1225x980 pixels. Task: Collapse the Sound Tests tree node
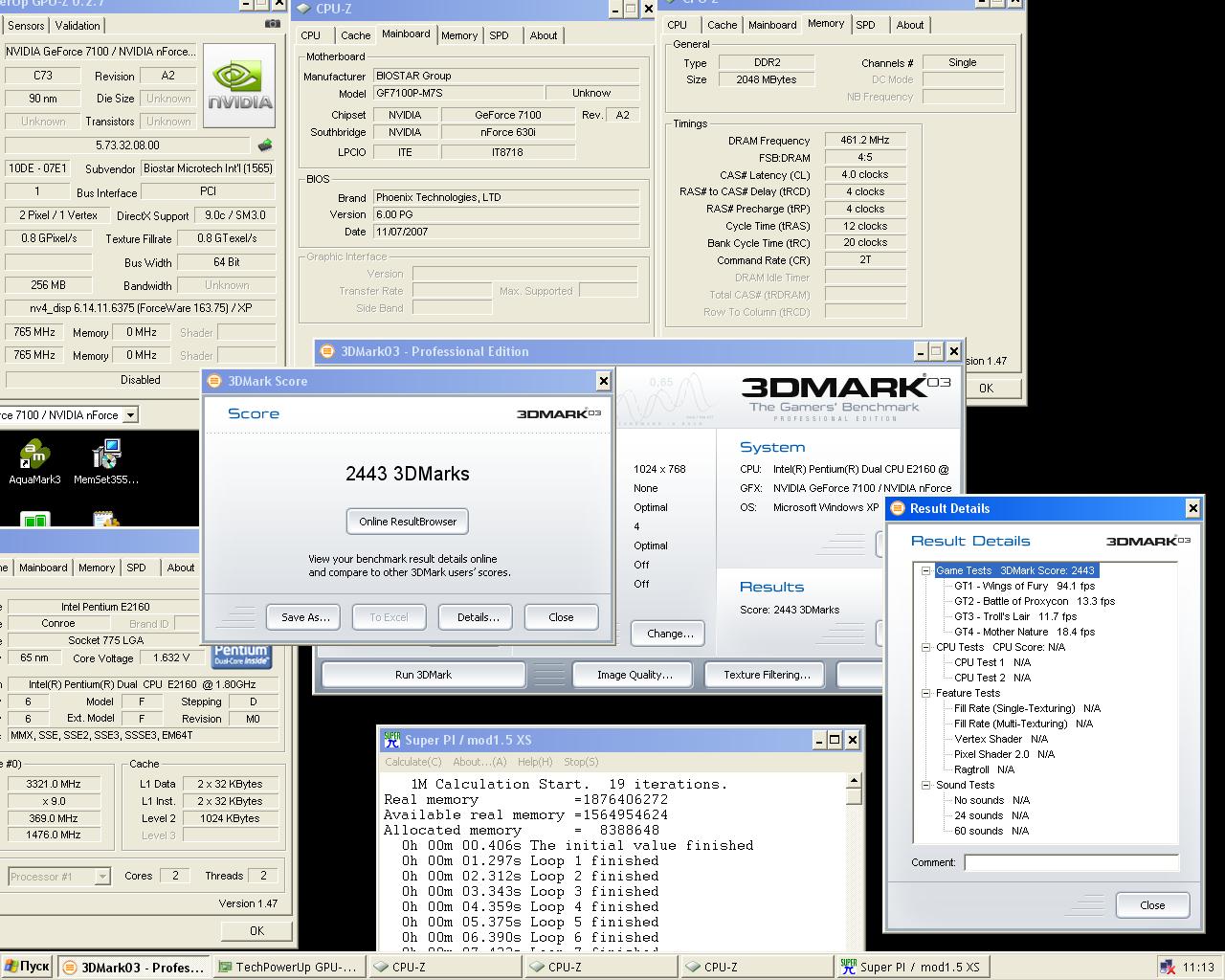tap(925, 785)
